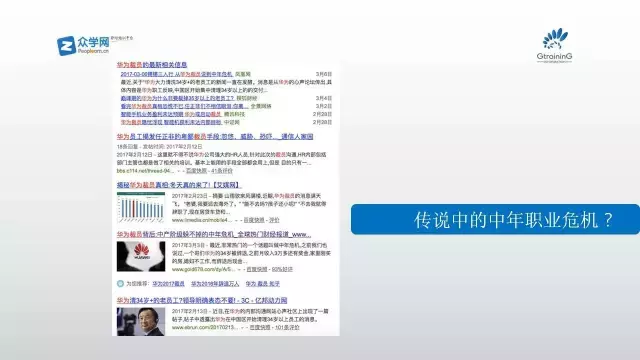
Task: Click the 92%好评 link
Action: (x=282, y=269)
